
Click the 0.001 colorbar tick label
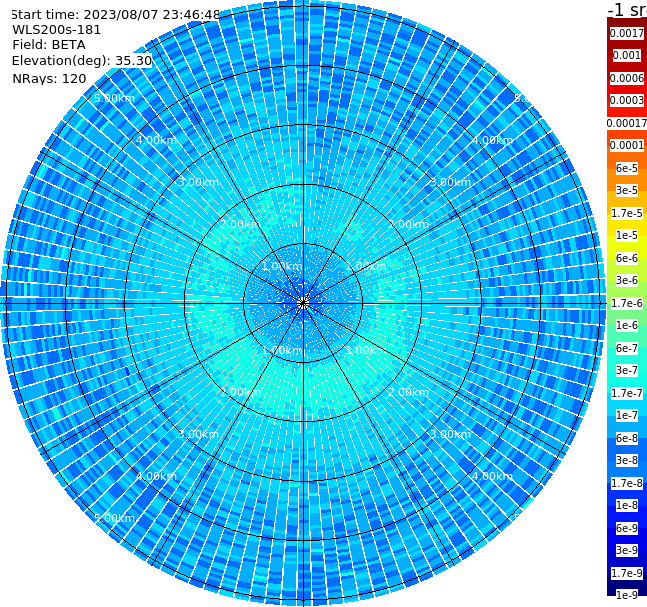tap(627, 55)
